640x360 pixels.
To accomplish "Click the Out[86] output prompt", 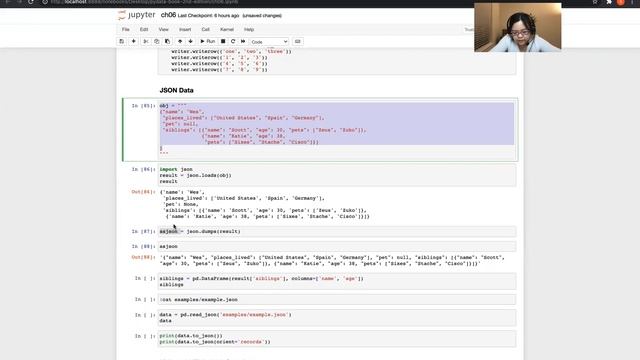I will 143,192.
